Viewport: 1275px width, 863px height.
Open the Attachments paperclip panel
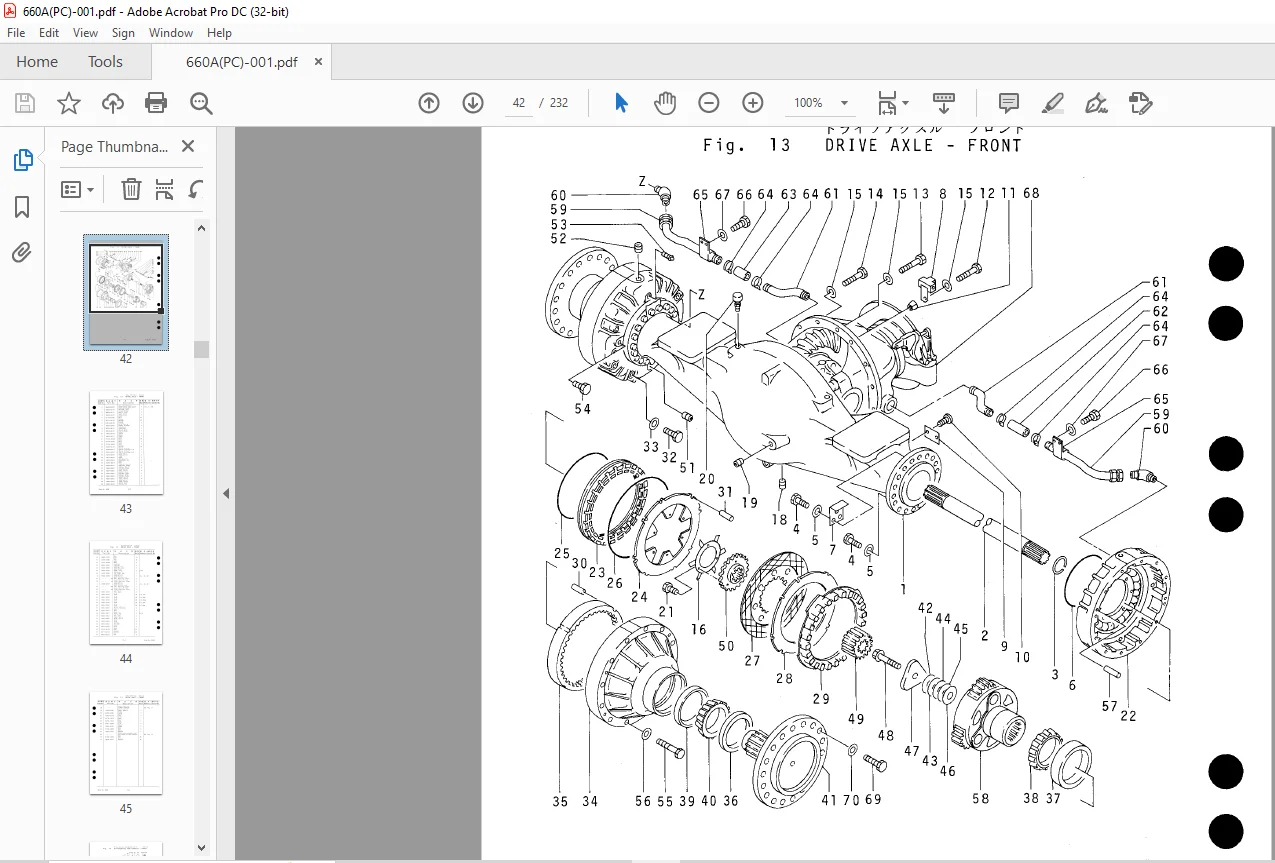coord(22,253)
